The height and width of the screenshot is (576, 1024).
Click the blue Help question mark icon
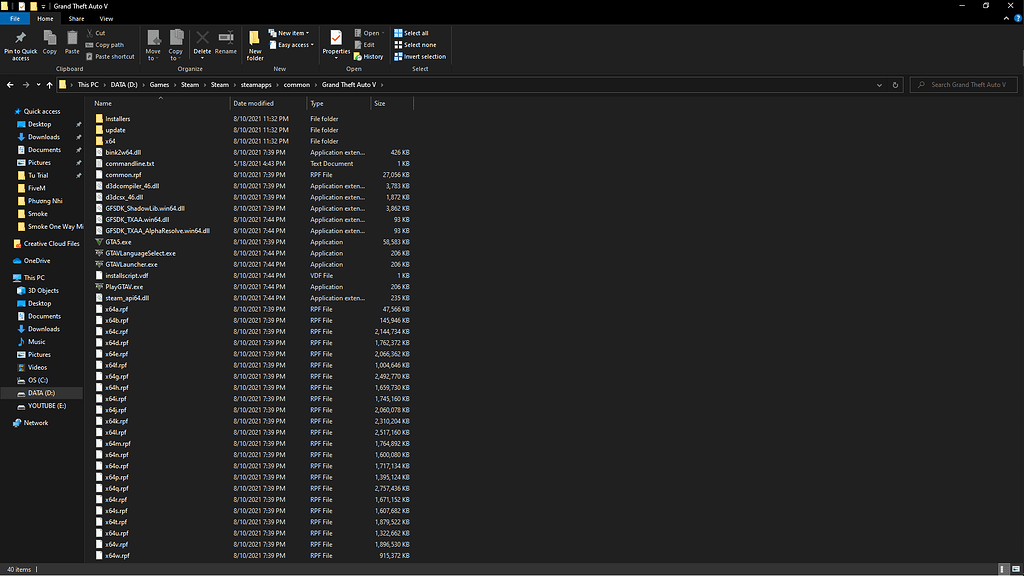tap(1016, 18)
